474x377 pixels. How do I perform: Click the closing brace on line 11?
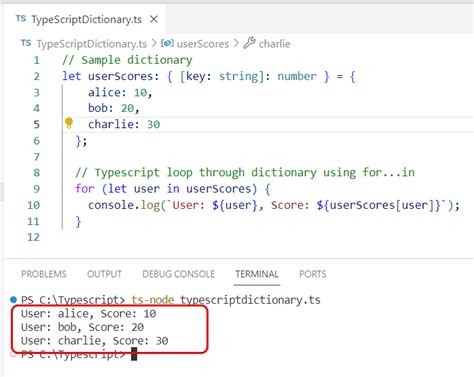tap(78, 221)
